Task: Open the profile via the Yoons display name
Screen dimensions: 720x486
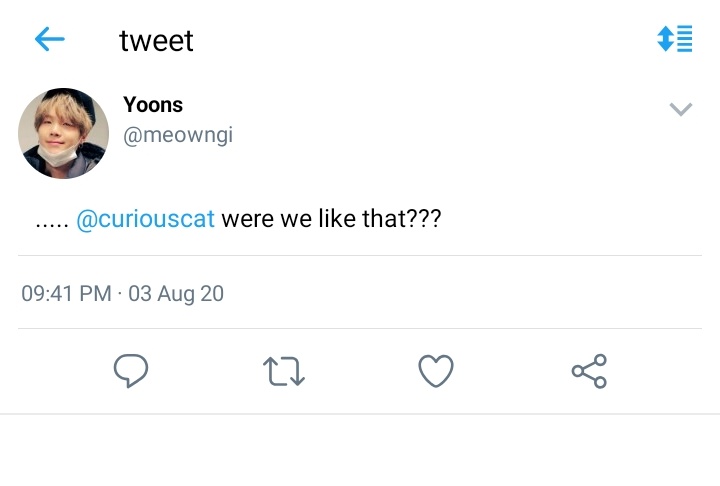Action: [x=153, y=105]
